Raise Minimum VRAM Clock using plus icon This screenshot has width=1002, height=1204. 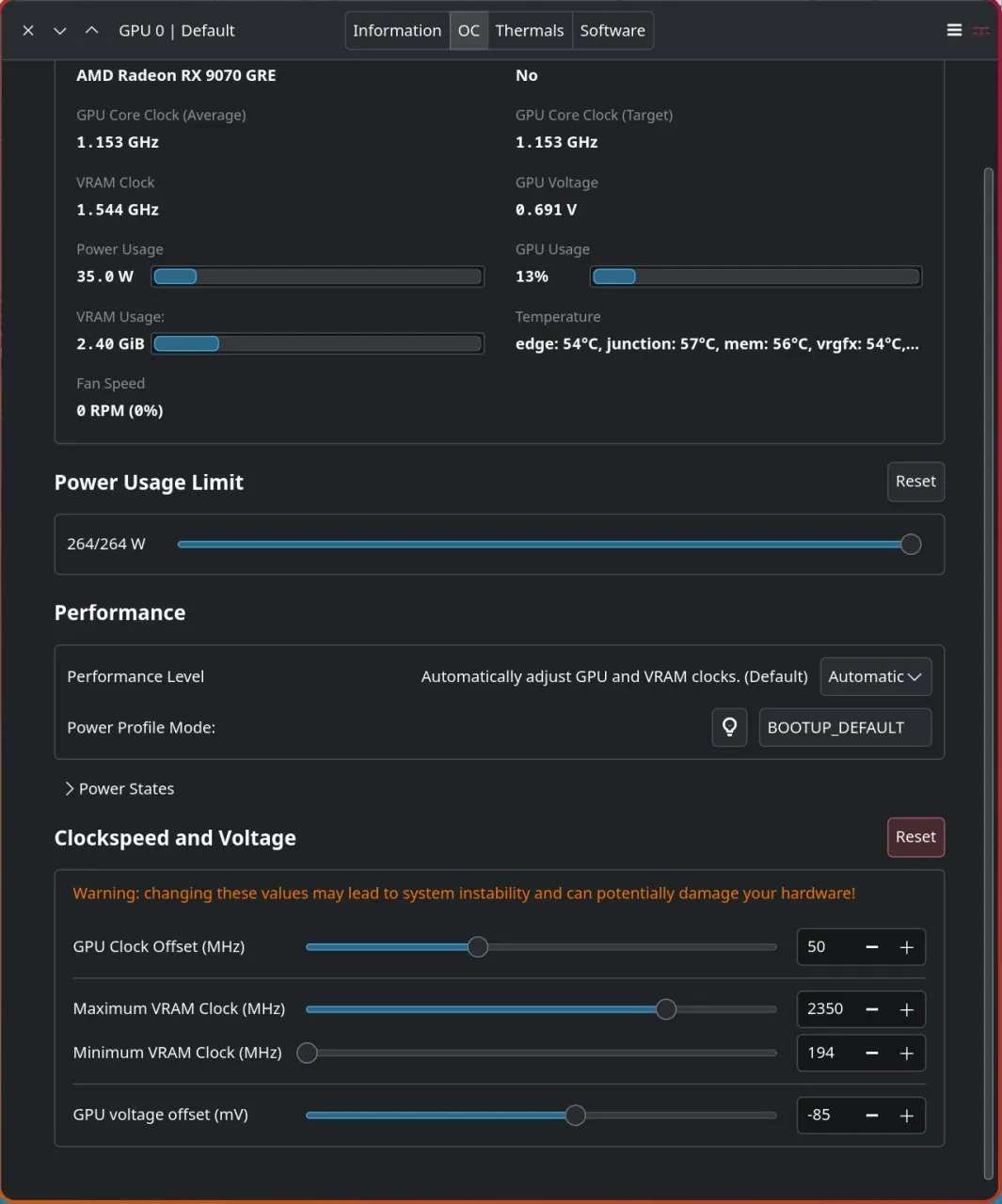click(907, 1053)
